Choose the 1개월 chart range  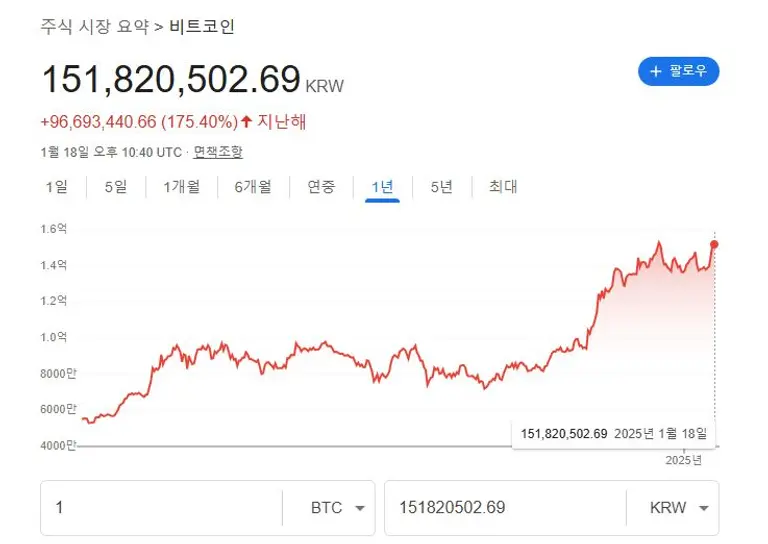pyautogui.click(x=181, y=187)
